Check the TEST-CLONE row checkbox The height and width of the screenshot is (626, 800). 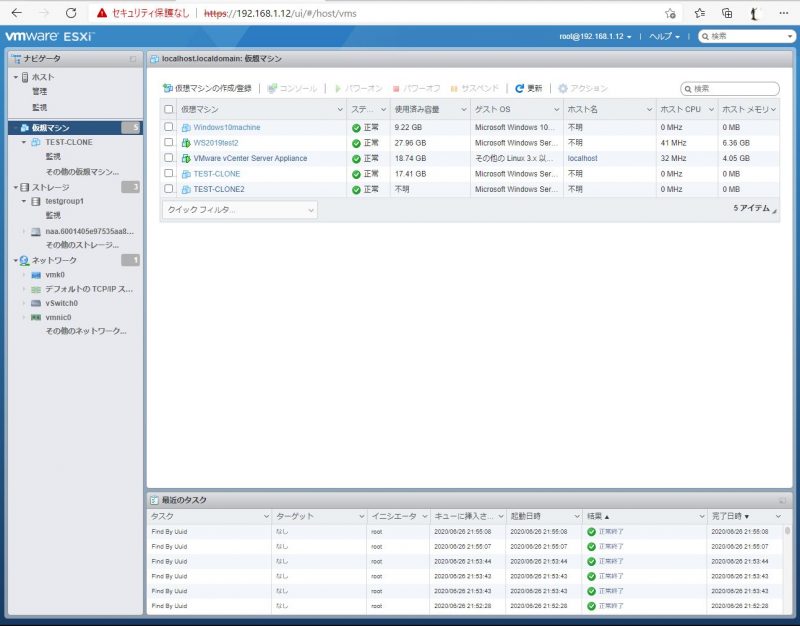coord(168,173)
